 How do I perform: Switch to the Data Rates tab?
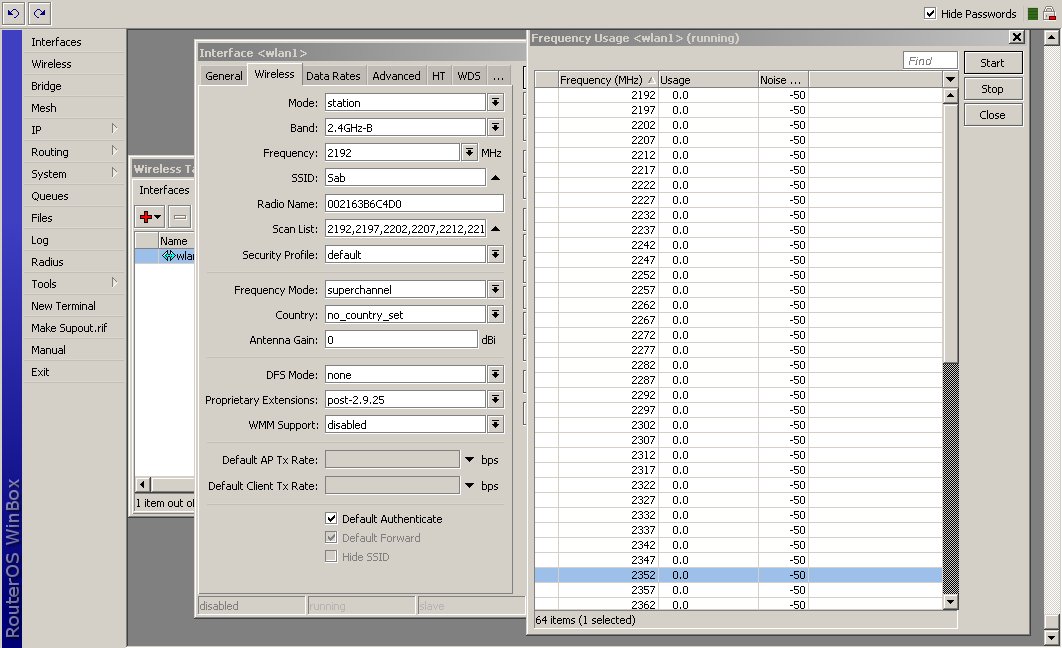[x=333, y=76]
